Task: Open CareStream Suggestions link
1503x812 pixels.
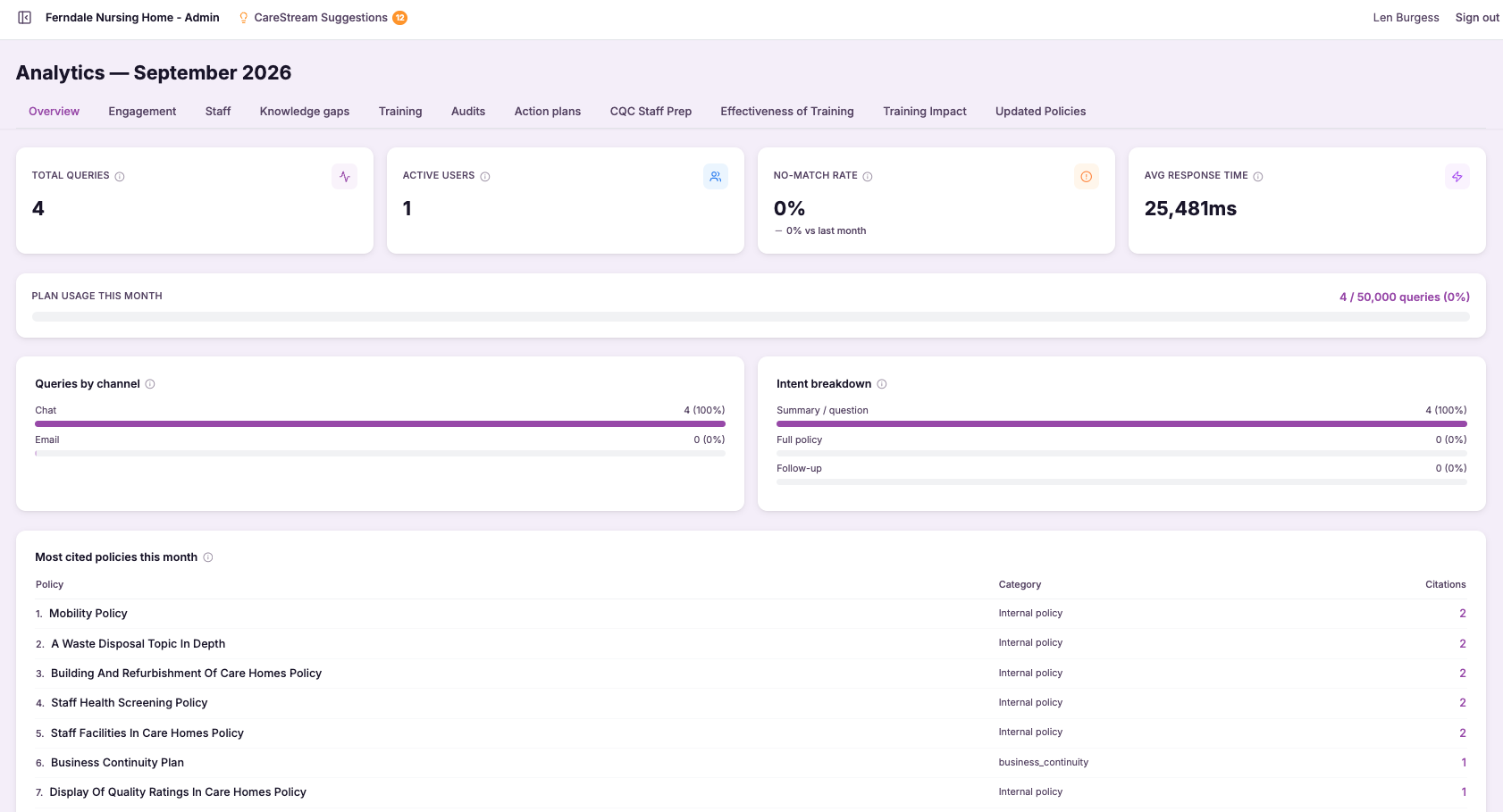Action: (x=321, y=18)
